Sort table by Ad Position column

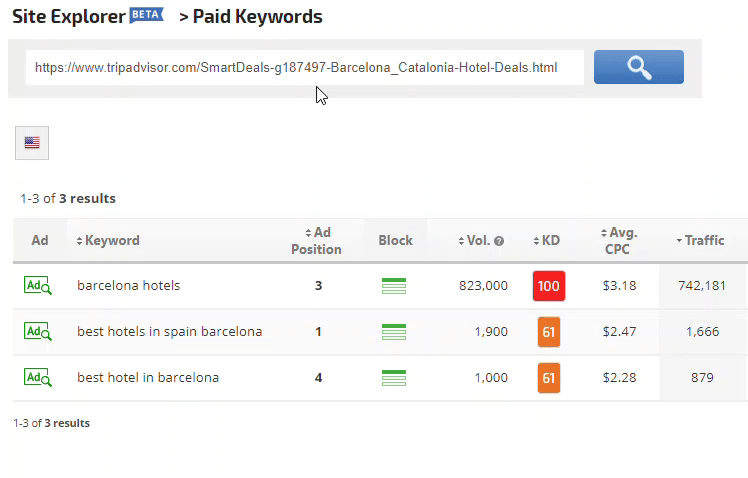click(316, 240)
